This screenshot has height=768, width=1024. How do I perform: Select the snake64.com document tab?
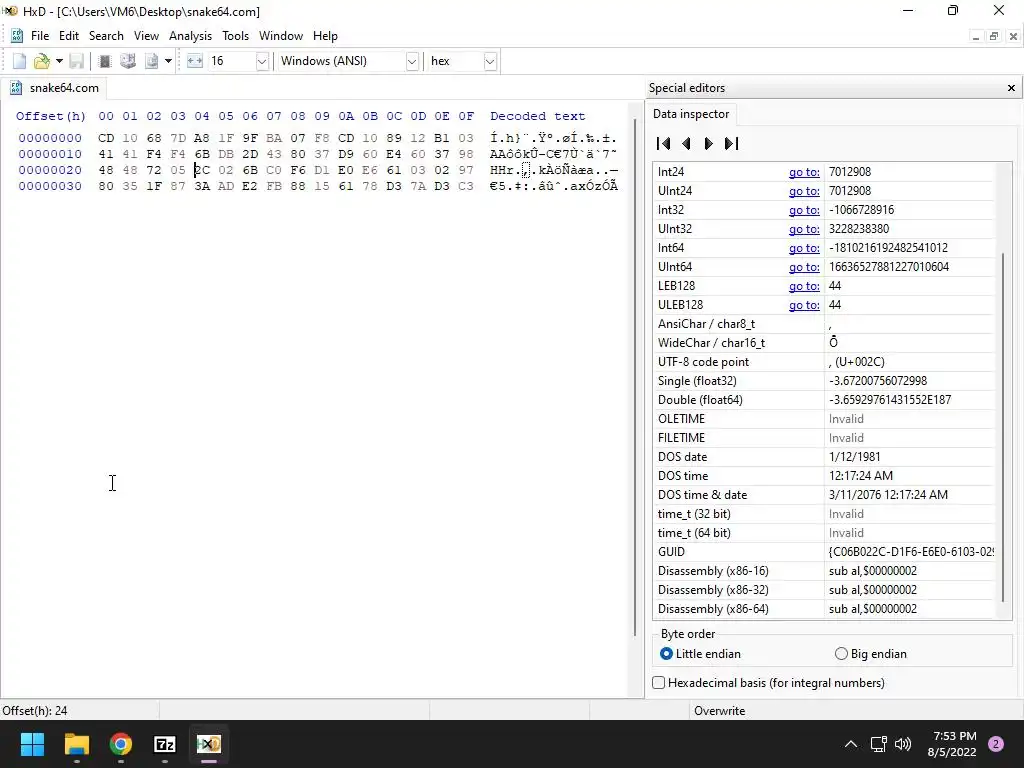[x=54, y=88]
